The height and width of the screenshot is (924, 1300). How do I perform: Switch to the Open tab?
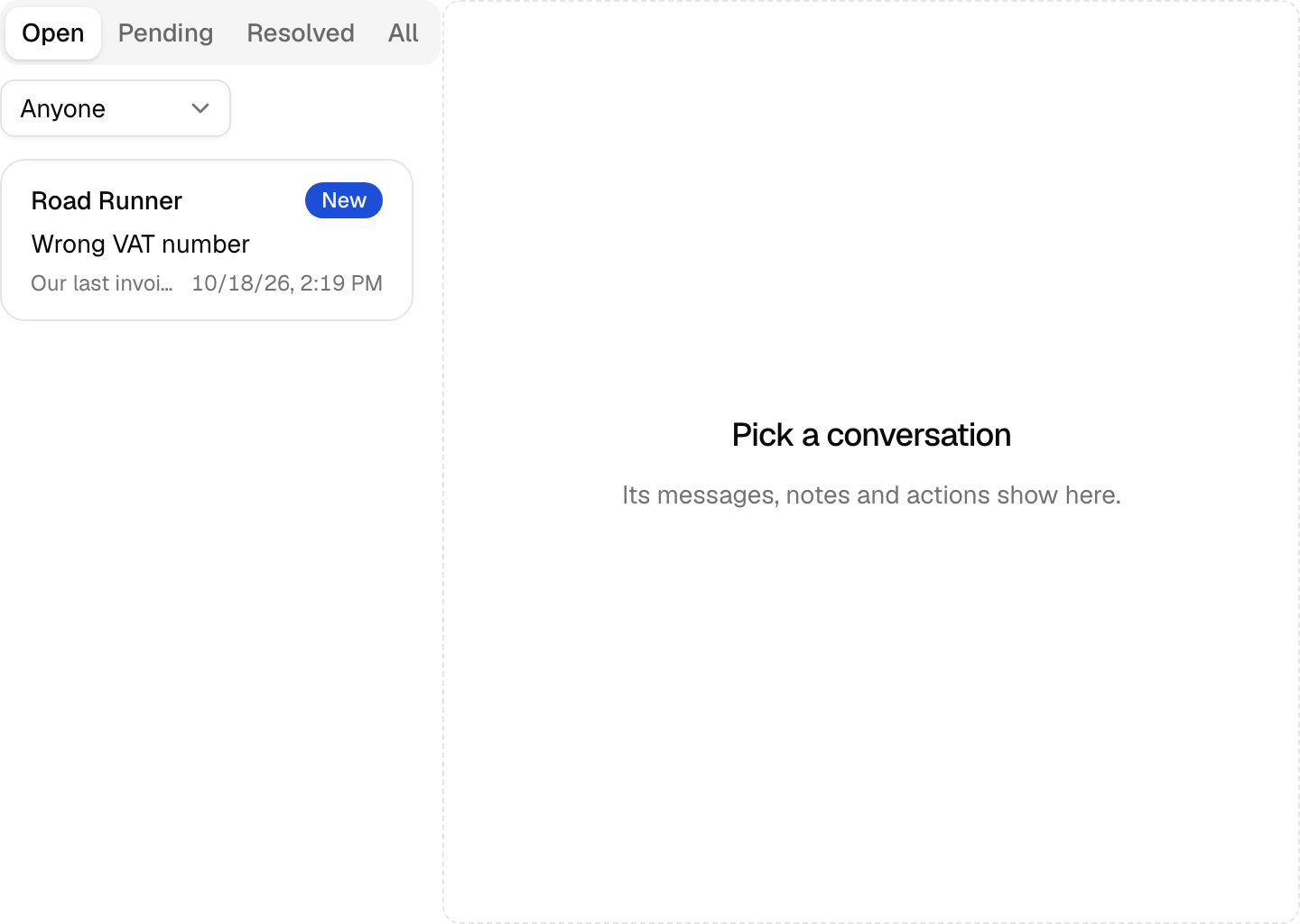(x=53, y=33)
